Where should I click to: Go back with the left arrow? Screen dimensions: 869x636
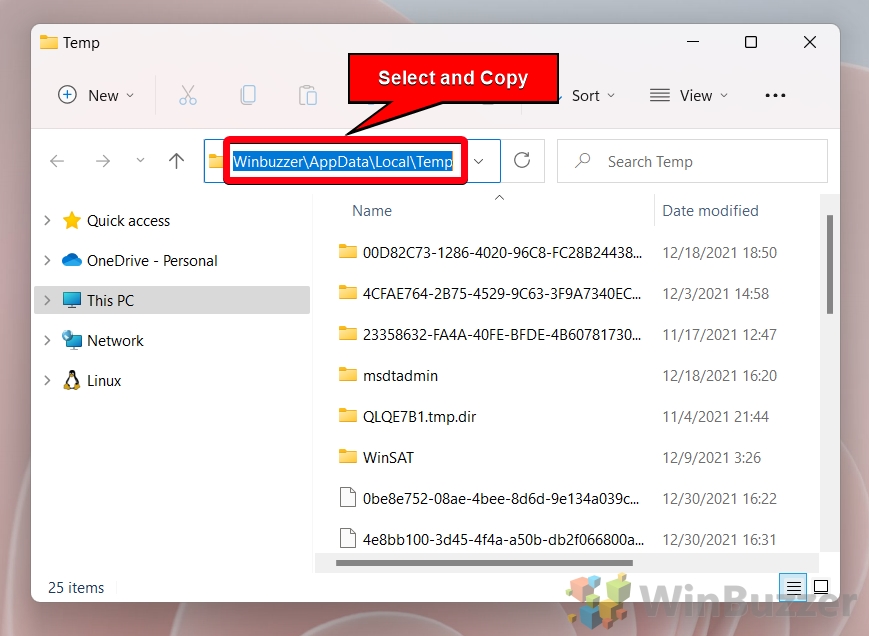[57, 161]
